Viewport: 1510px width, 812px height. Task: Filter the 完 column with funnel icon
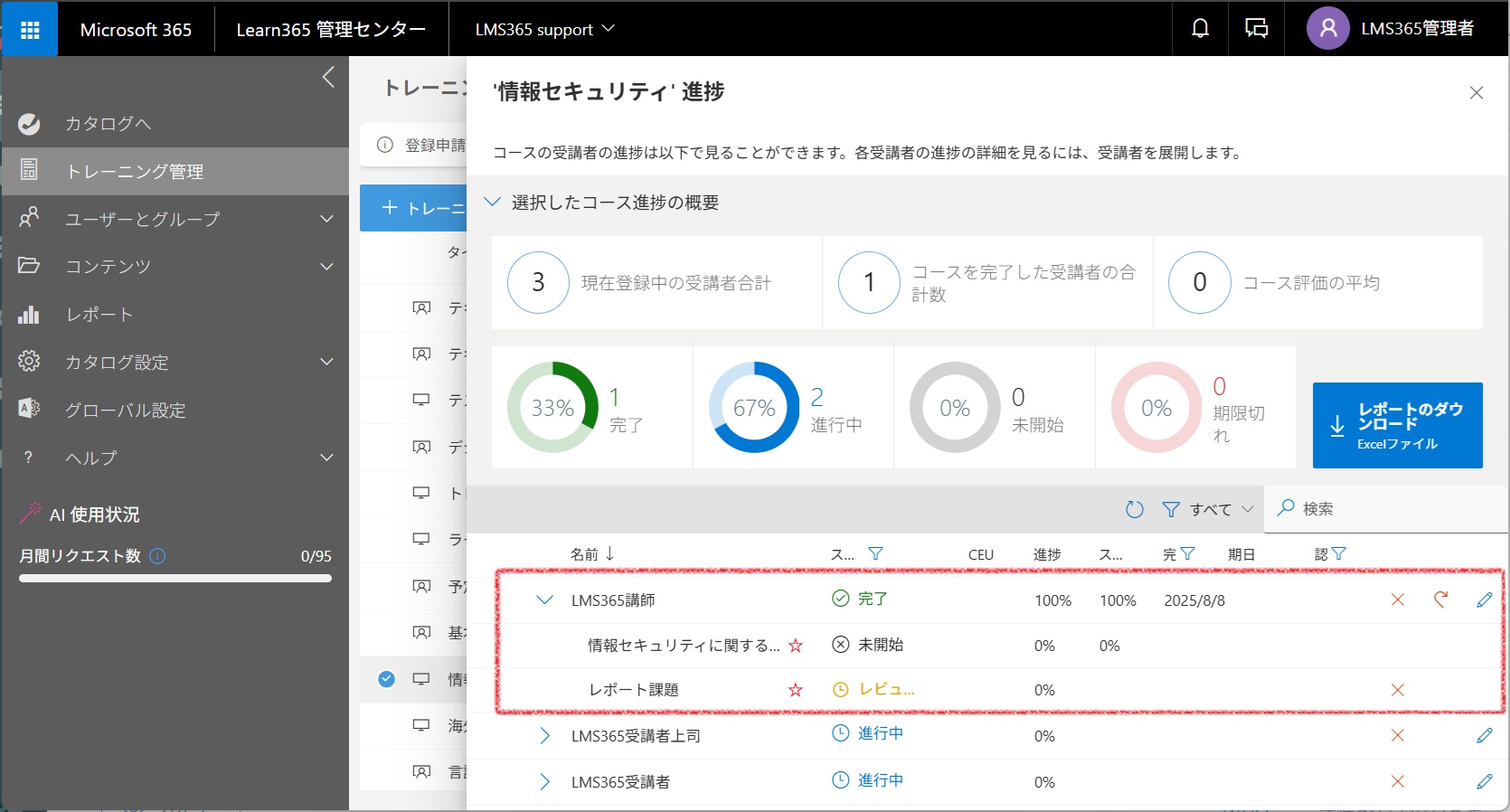1188,554
